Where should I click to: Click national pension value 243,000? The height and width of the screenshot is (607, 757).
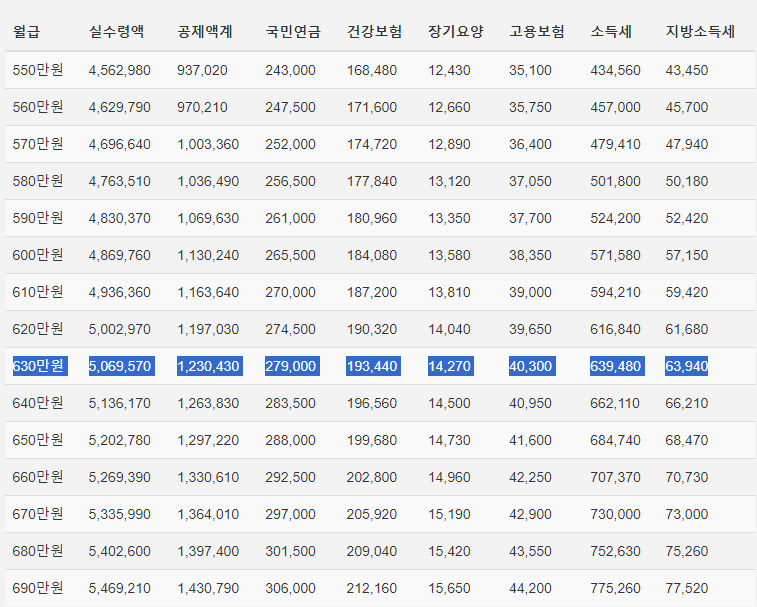click(x=290, y=71)
